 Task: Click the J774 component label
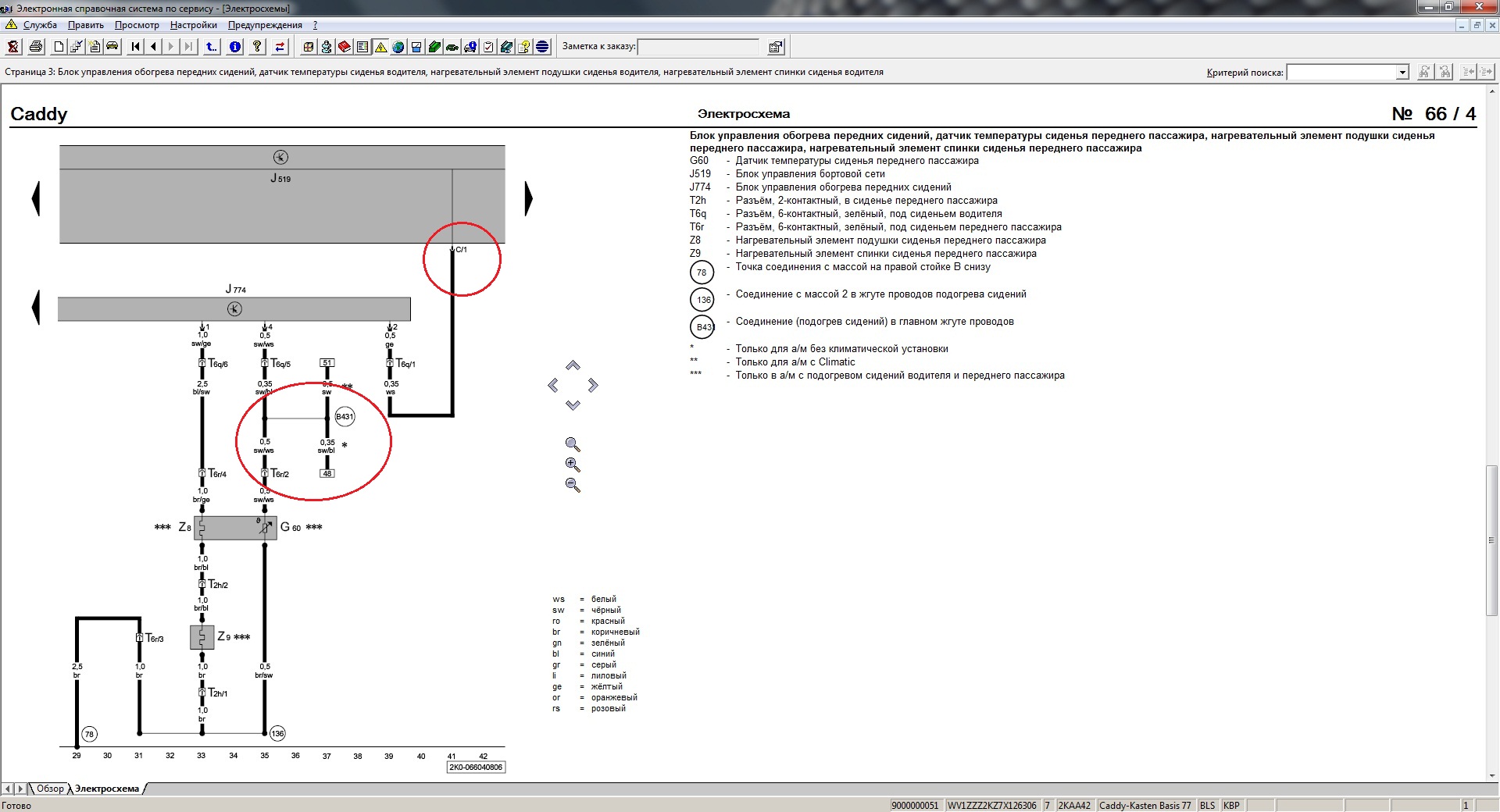[235, 289]
